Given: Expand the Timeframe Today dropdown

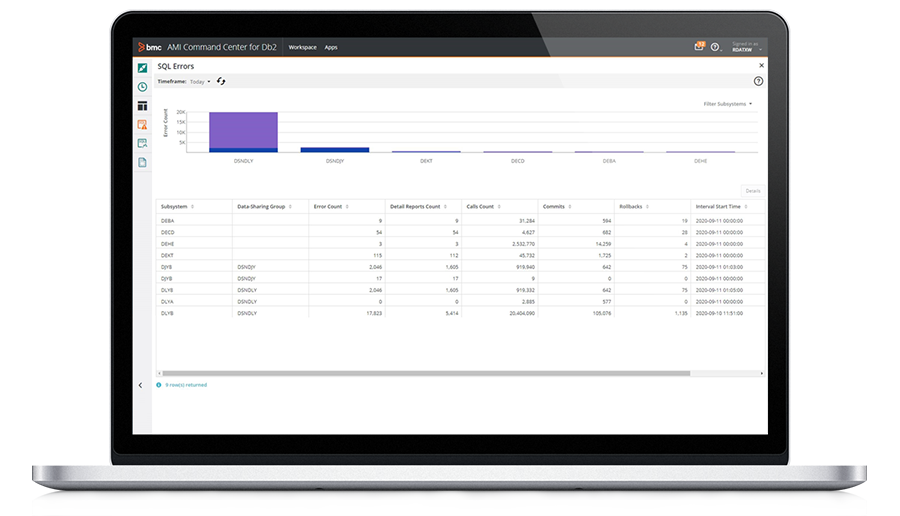Looking at the screenshot, I should [x=200, y=82].
